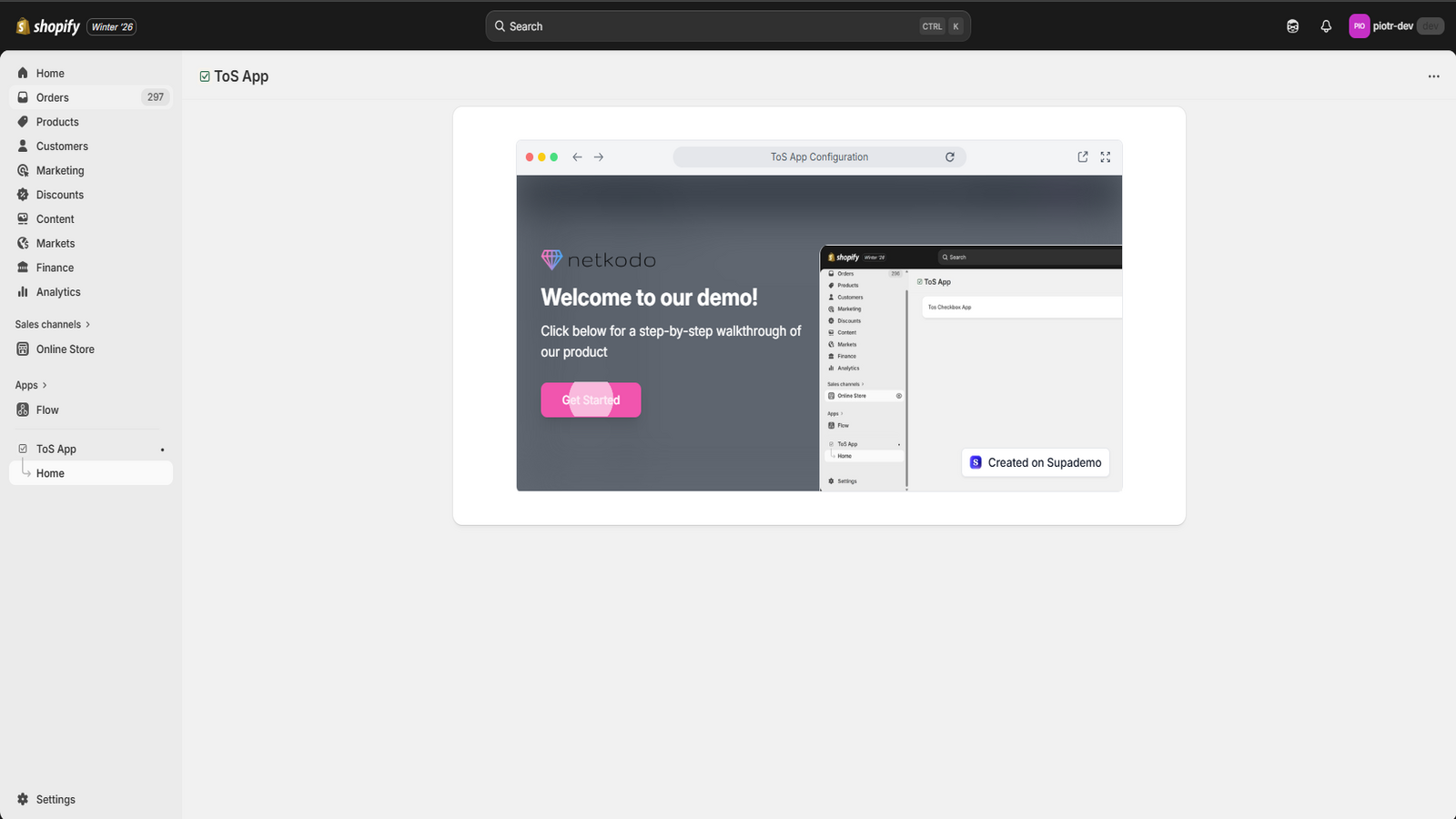Open Orders in the sidebar
Viewport: 1456px width, 819px height.
click(x=91, y=97)
